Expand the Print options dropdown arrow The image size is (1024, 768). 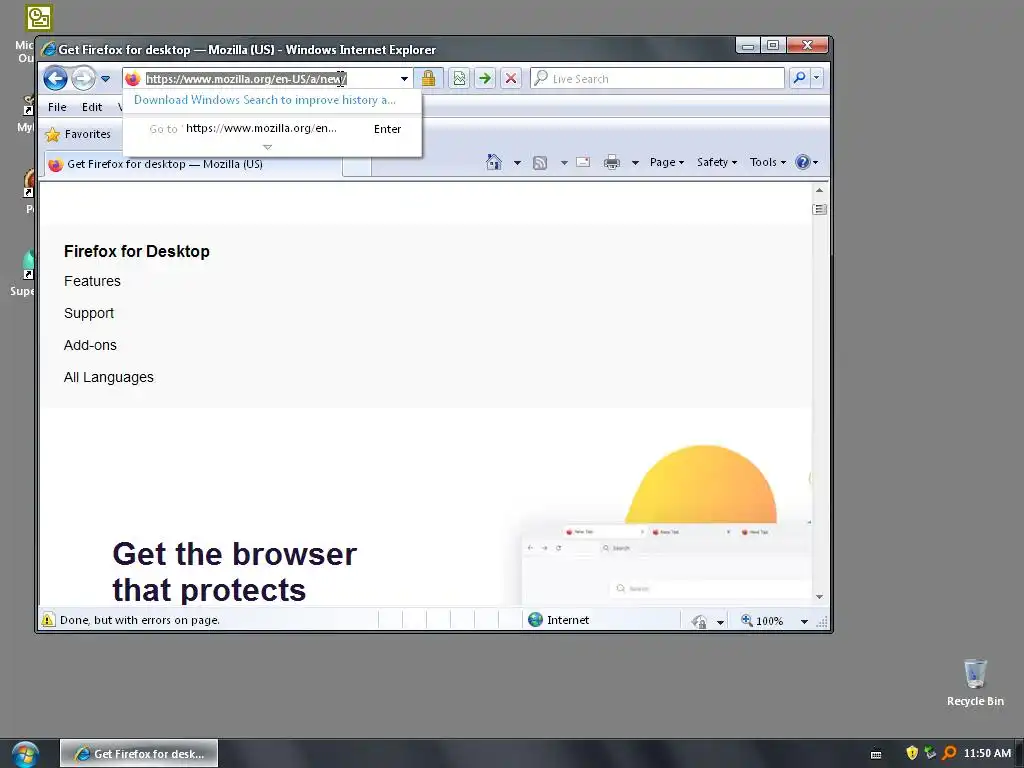635,163
